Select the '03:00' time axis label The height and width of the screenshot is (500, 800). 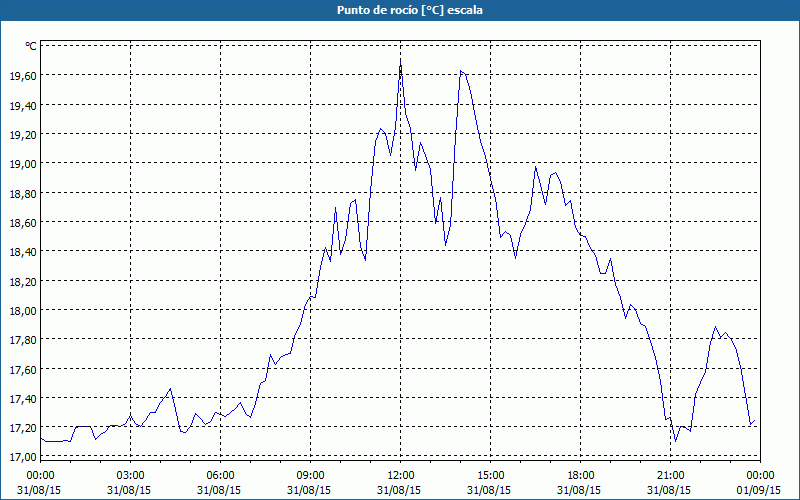pyautogui.click(x=130, y=476)
